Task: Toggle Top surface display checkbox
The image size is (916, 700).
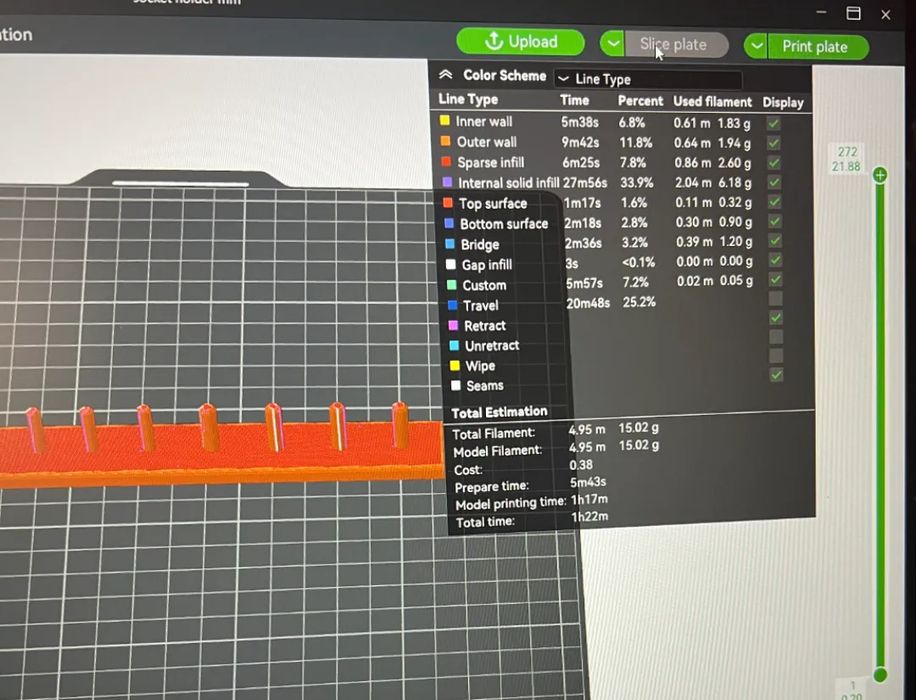Action: click(775, 202)
